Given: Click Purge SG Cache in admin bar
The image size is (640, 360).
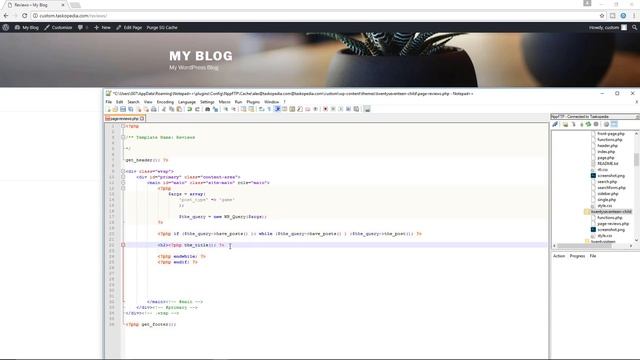Looking at the screenshot, I should [x=162, y=27].
